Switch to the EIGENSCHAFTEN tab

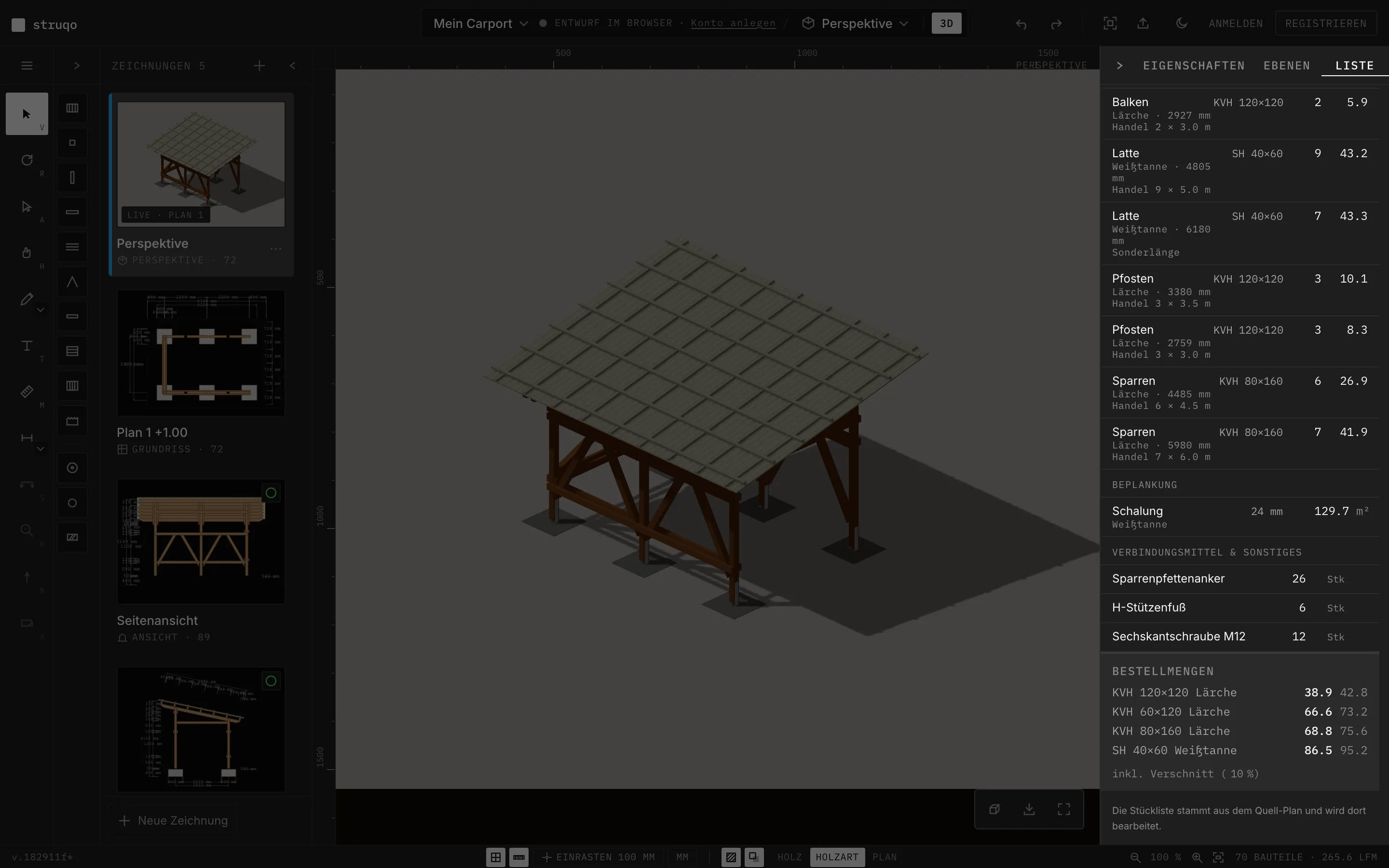(x=1193, y=66)
